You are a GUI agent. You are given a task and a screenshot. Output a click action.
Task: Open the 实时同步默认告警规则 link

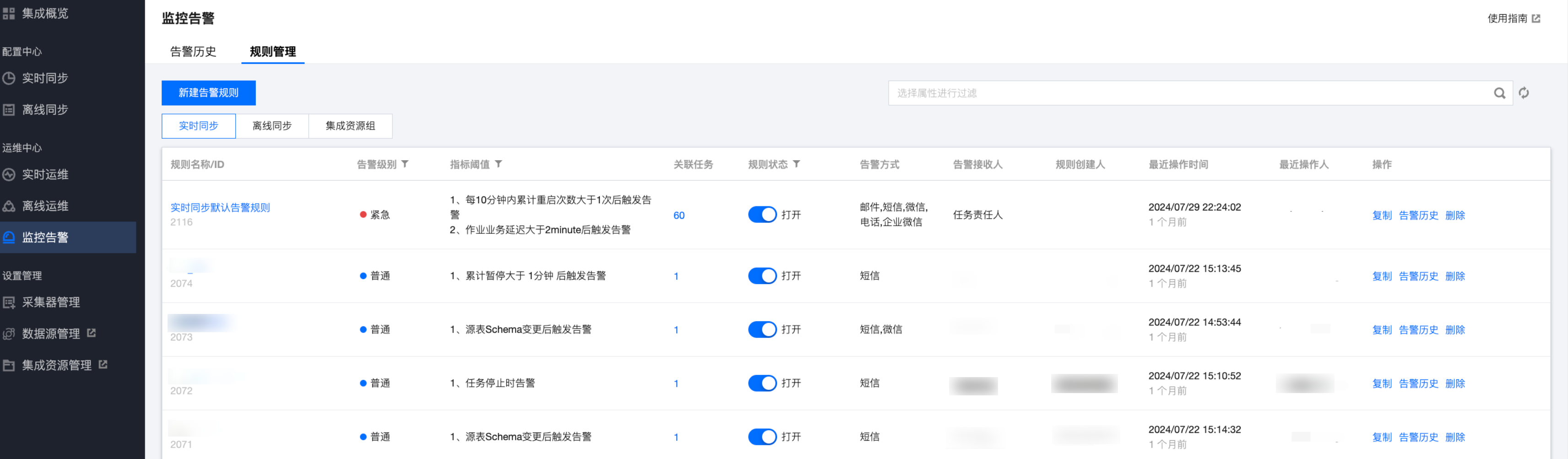[x=220, y=208]
